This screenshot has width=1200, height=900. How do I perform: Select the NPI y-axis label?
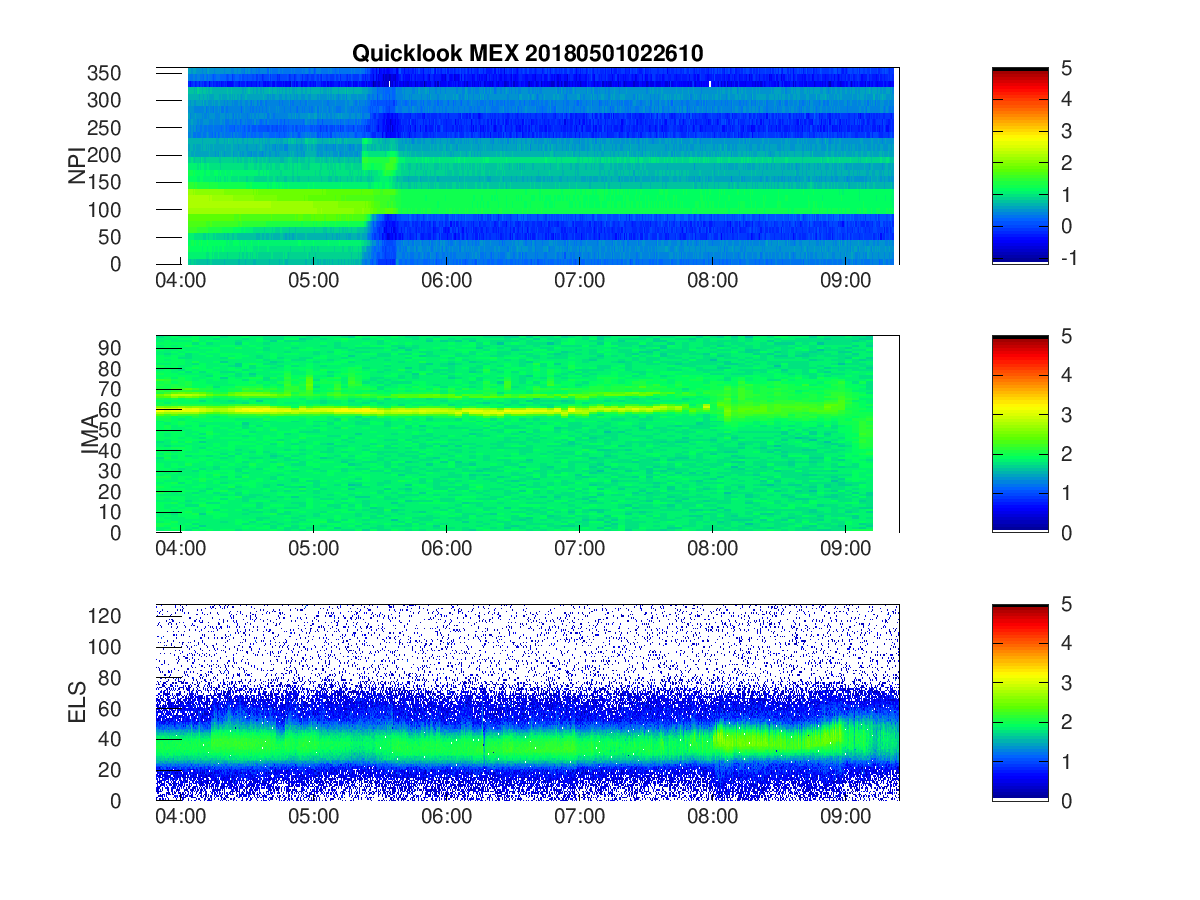coord(77,166)
